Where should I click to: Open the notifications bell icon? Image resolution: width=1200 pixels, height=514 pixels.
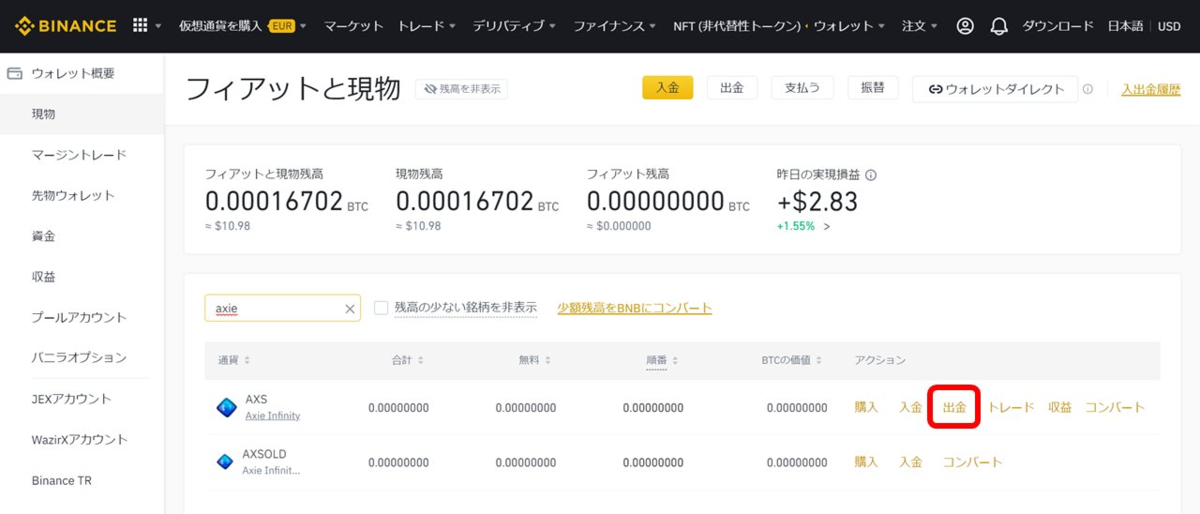[998, 26]
